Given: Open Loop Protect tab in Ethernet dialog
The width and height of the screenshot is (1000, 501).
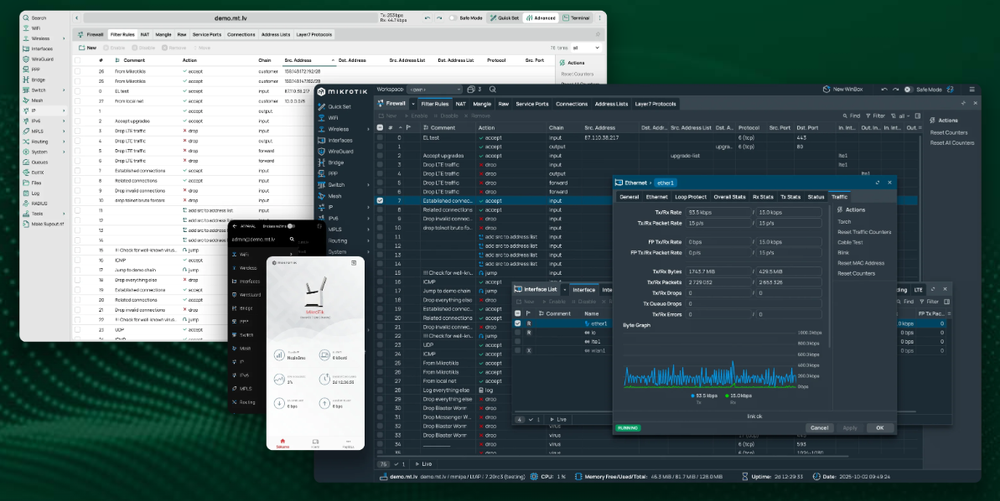Looking at the screenshot, I should (x=691, y=197).
